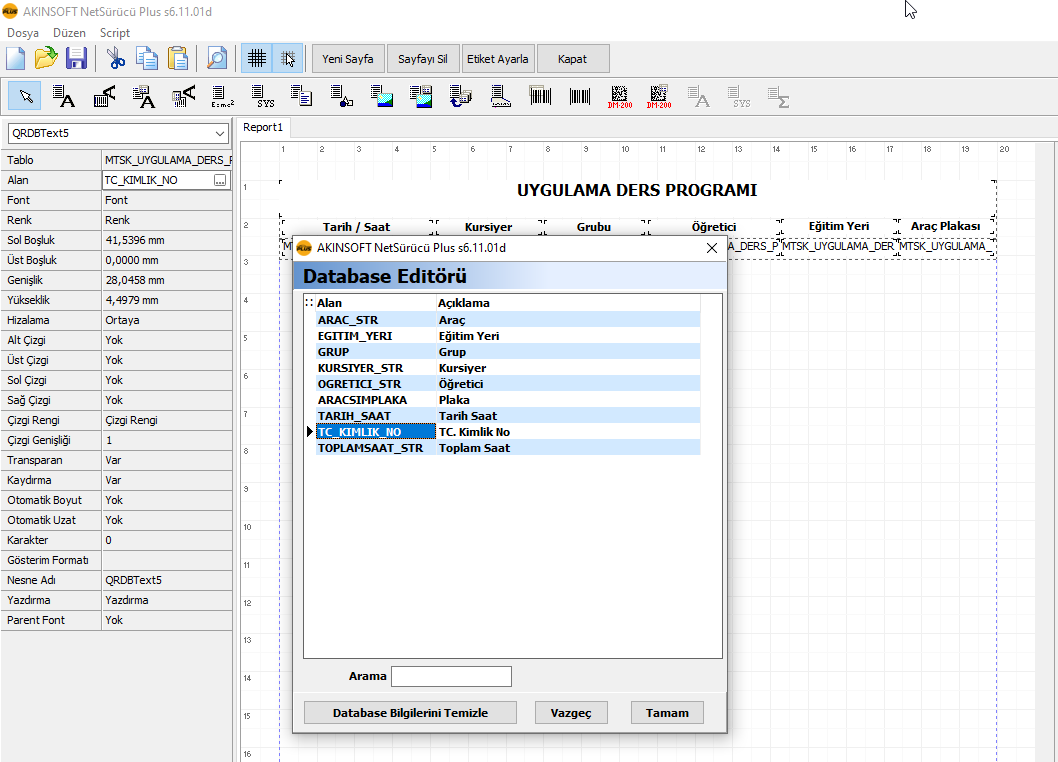The height and width of the screenshot is (762, 1058).
Task: Select the TOPLAMSAAT_STR row
Action: point(507,447)
